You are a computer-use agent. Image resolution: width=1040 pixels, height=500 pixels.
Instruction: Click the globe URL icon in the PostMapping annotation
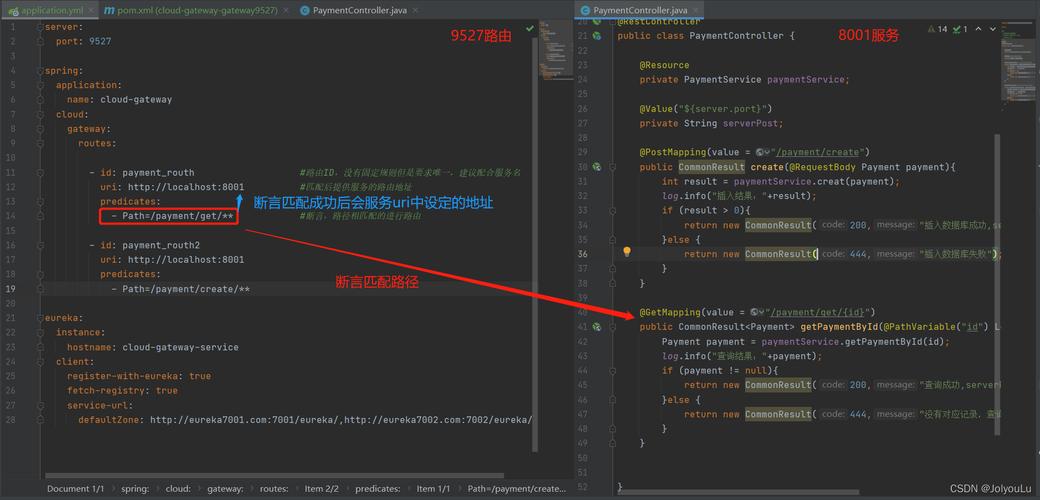coord(761,152)
